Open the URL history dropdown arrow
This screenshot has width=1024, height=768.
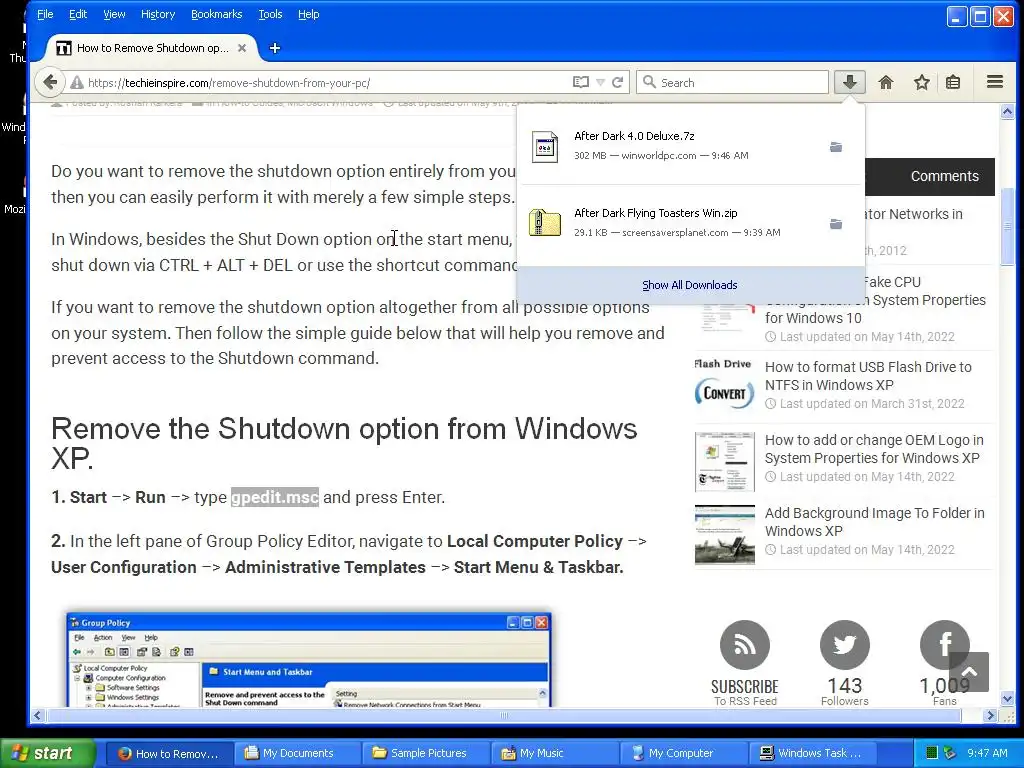pyautogui.click(x=600, y=82)
